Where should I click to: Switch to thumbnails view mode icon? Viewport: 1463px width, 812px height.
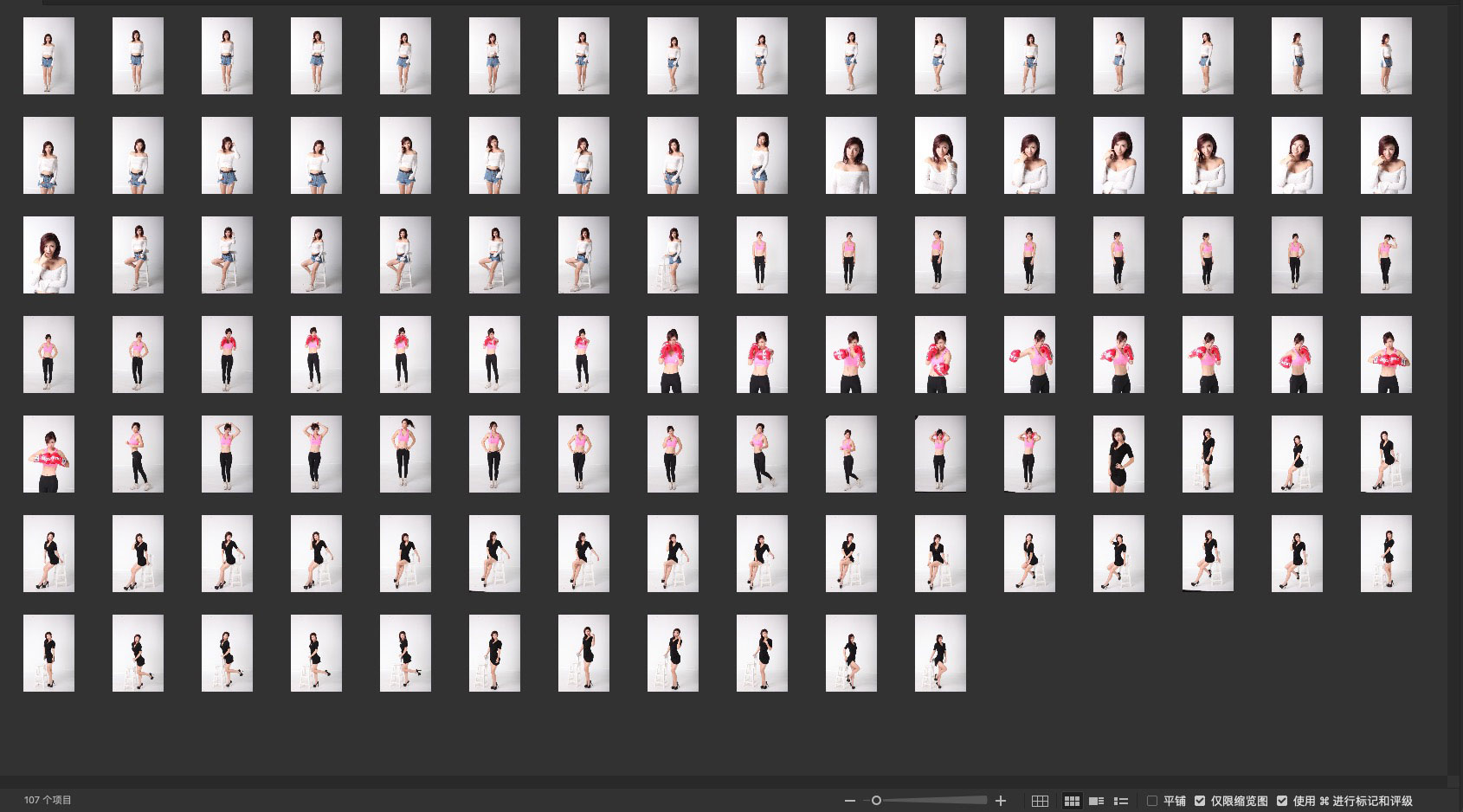point(1072,801)
